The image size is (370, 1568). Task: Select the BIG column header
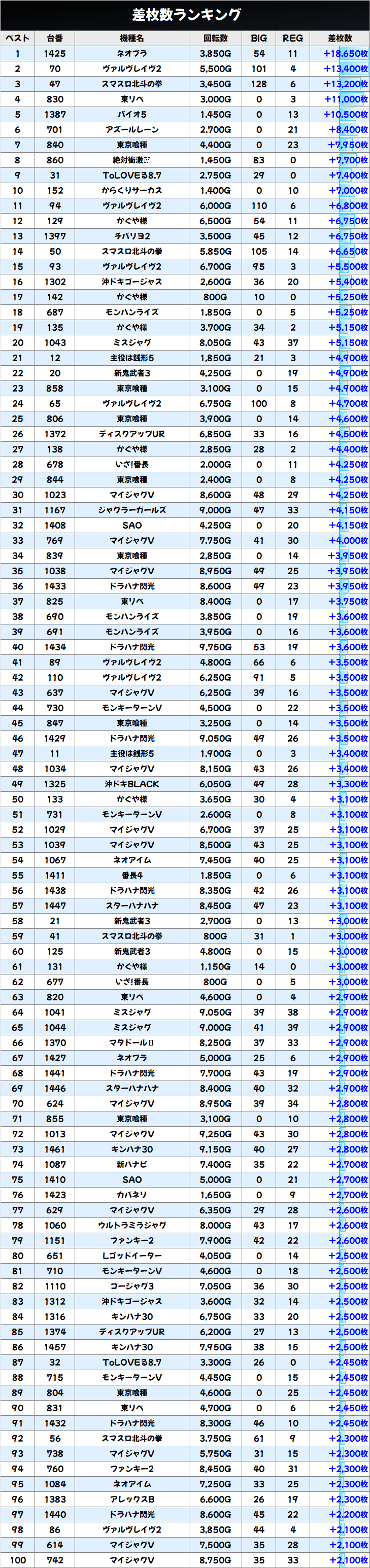(x=259, y=39)
